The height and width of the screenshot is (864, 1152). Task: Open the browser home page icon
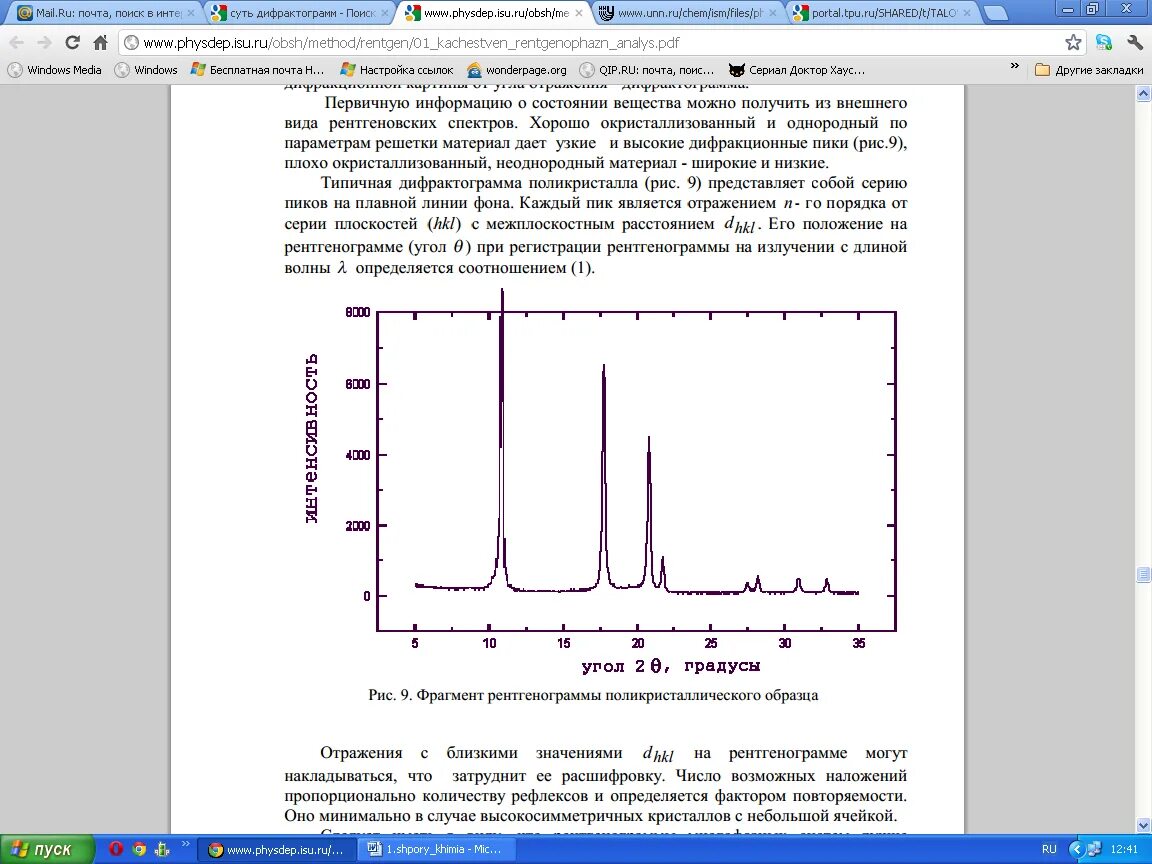click(x=101, y=43)
